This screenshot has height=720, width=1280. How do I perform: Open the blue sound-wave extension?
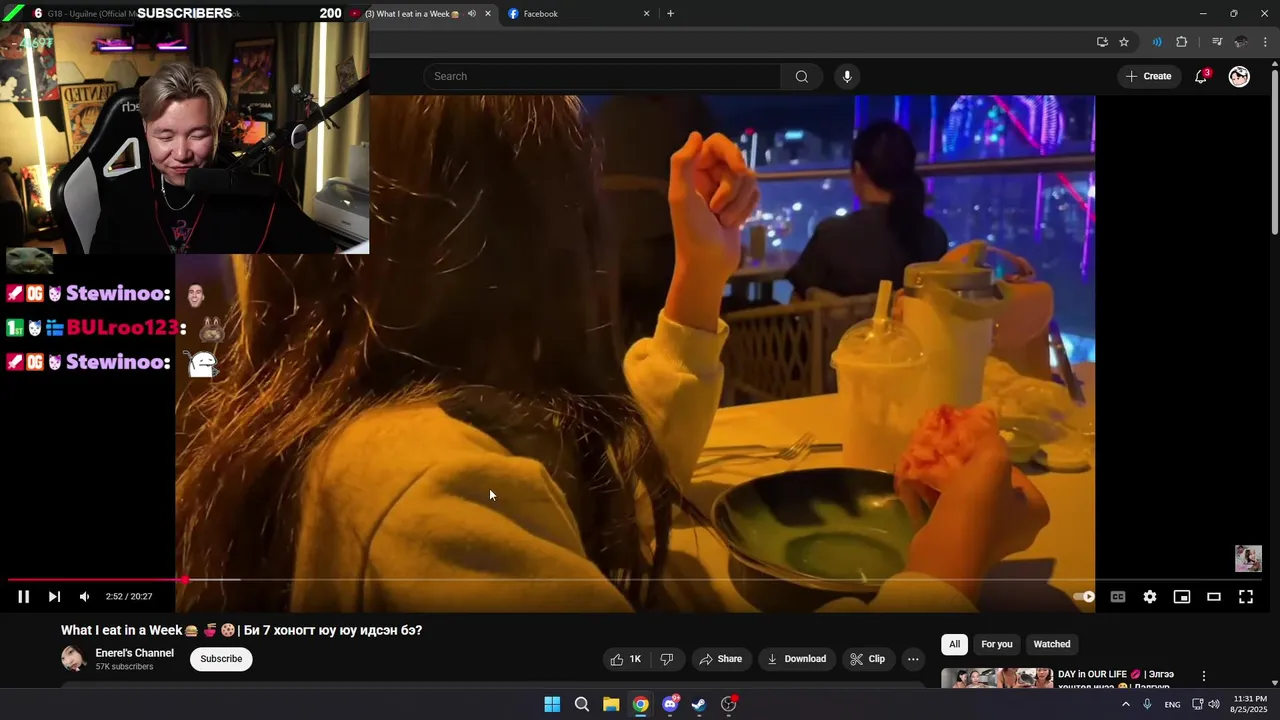click(1157, 42)
